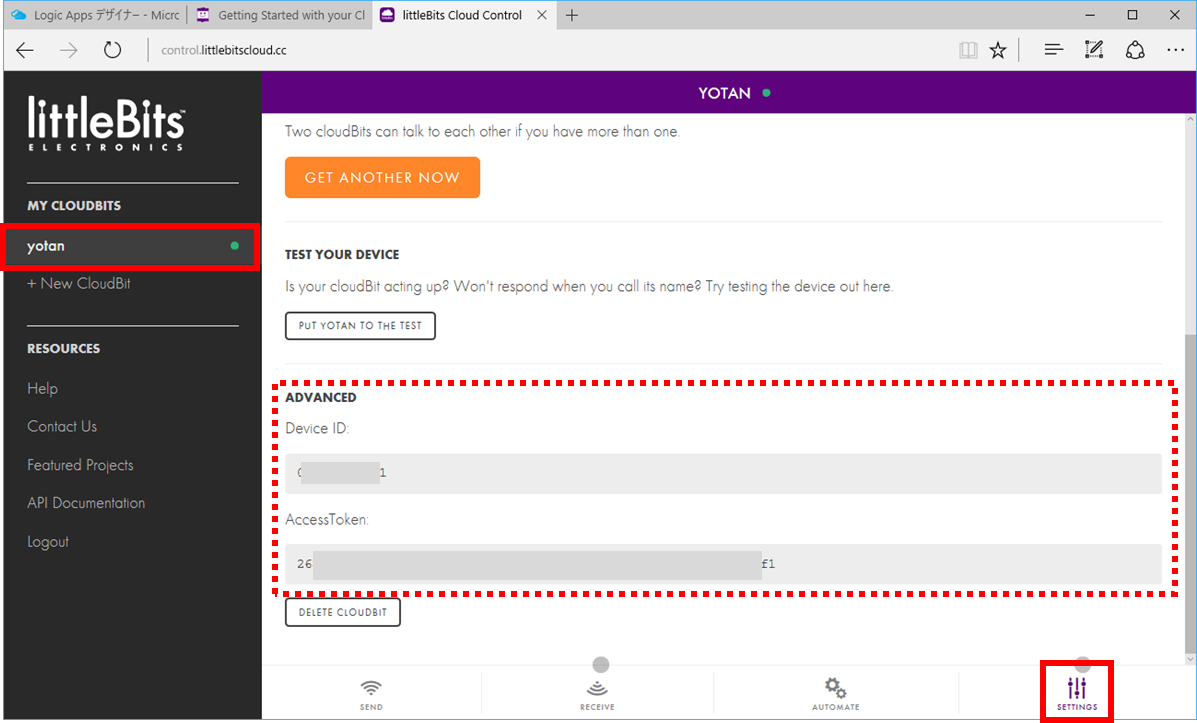Open the Share icon in toolbar
The image size is (1197, 723).
1135,50
